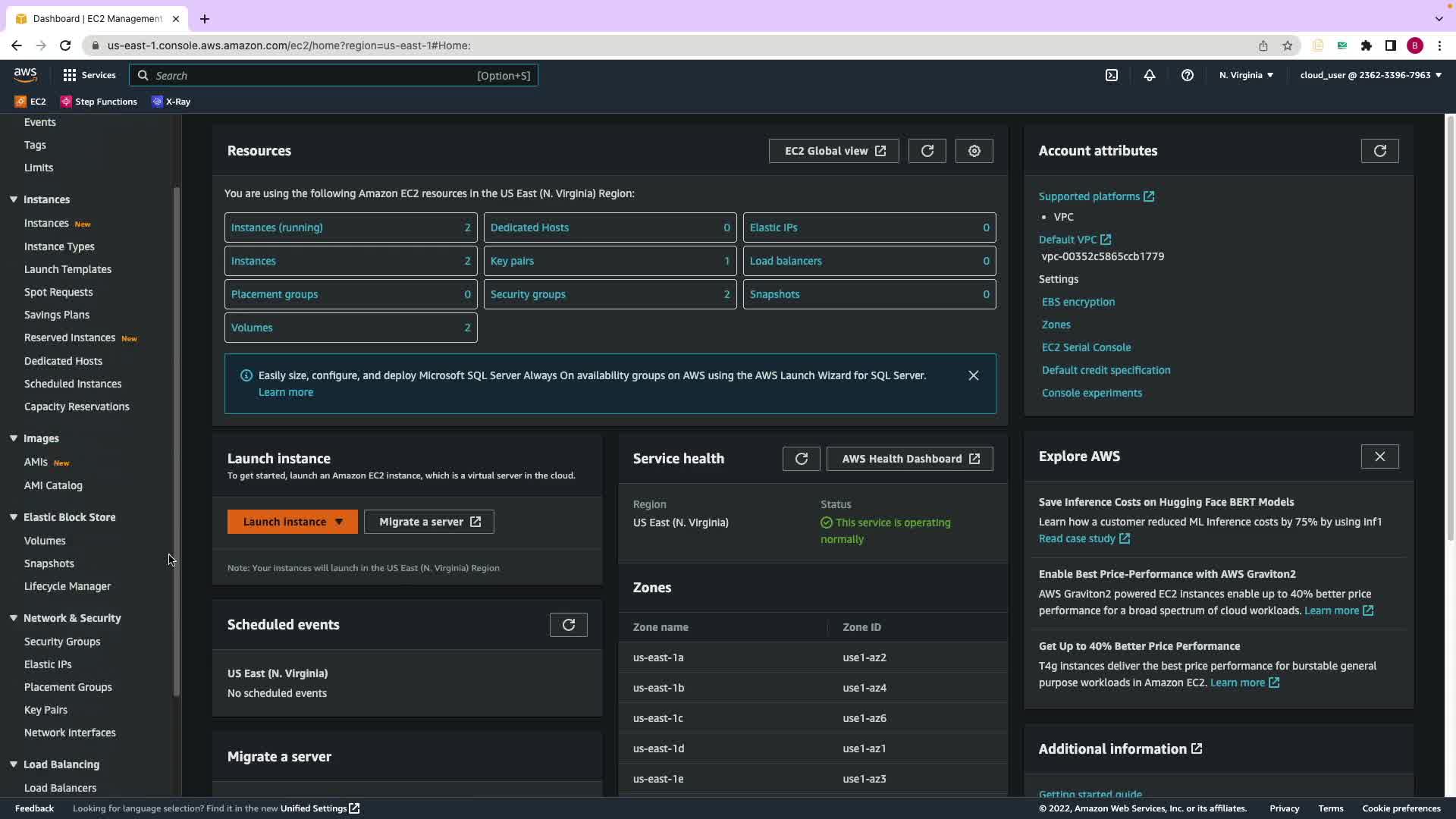The width and height of the screenshot is (1456, 819).
Task: Focus the AWS search field
Action: click(334, 75)
